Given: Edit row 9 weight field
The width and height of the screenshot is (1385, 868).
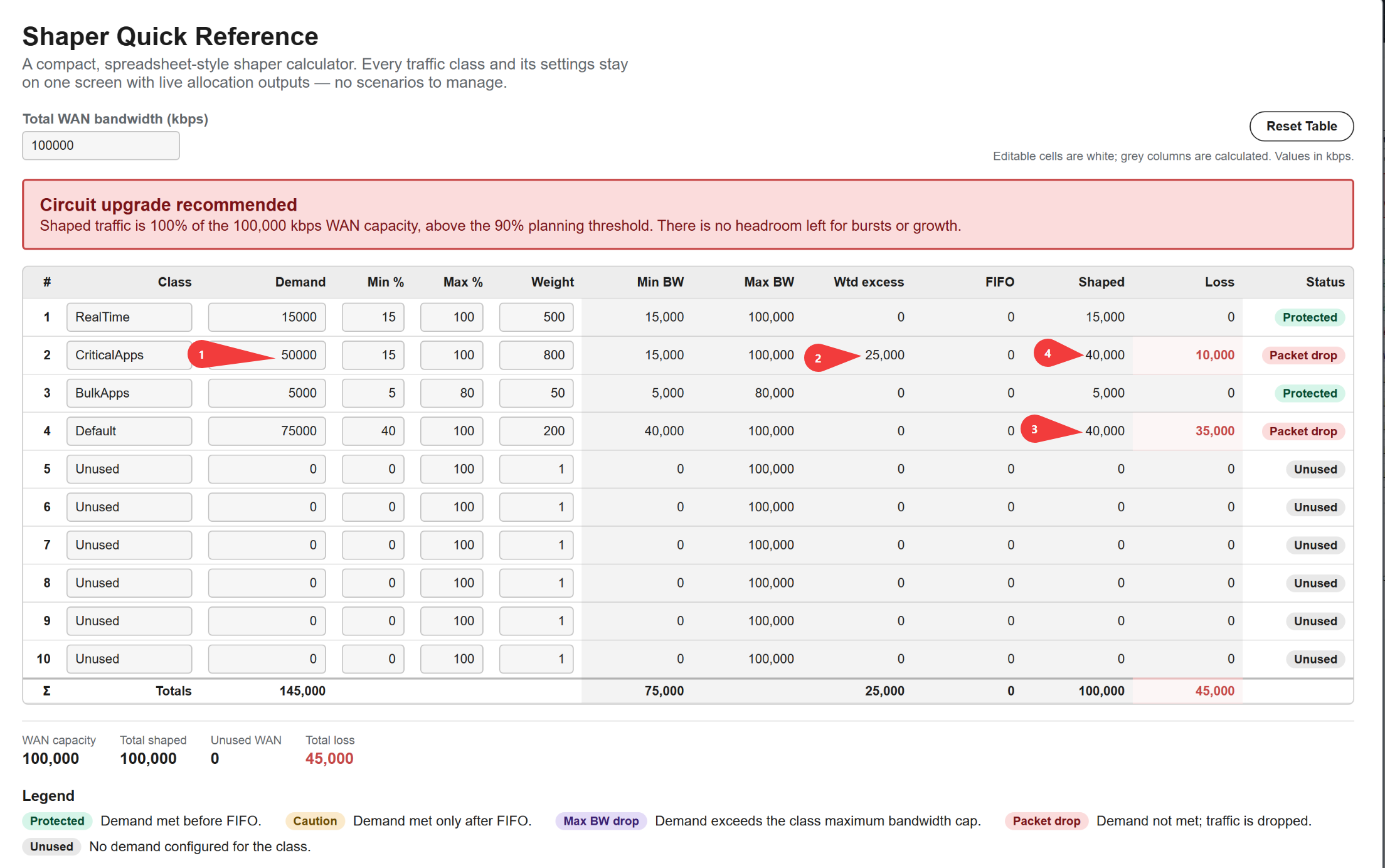Looking at the screenshot, I should 536,621.
